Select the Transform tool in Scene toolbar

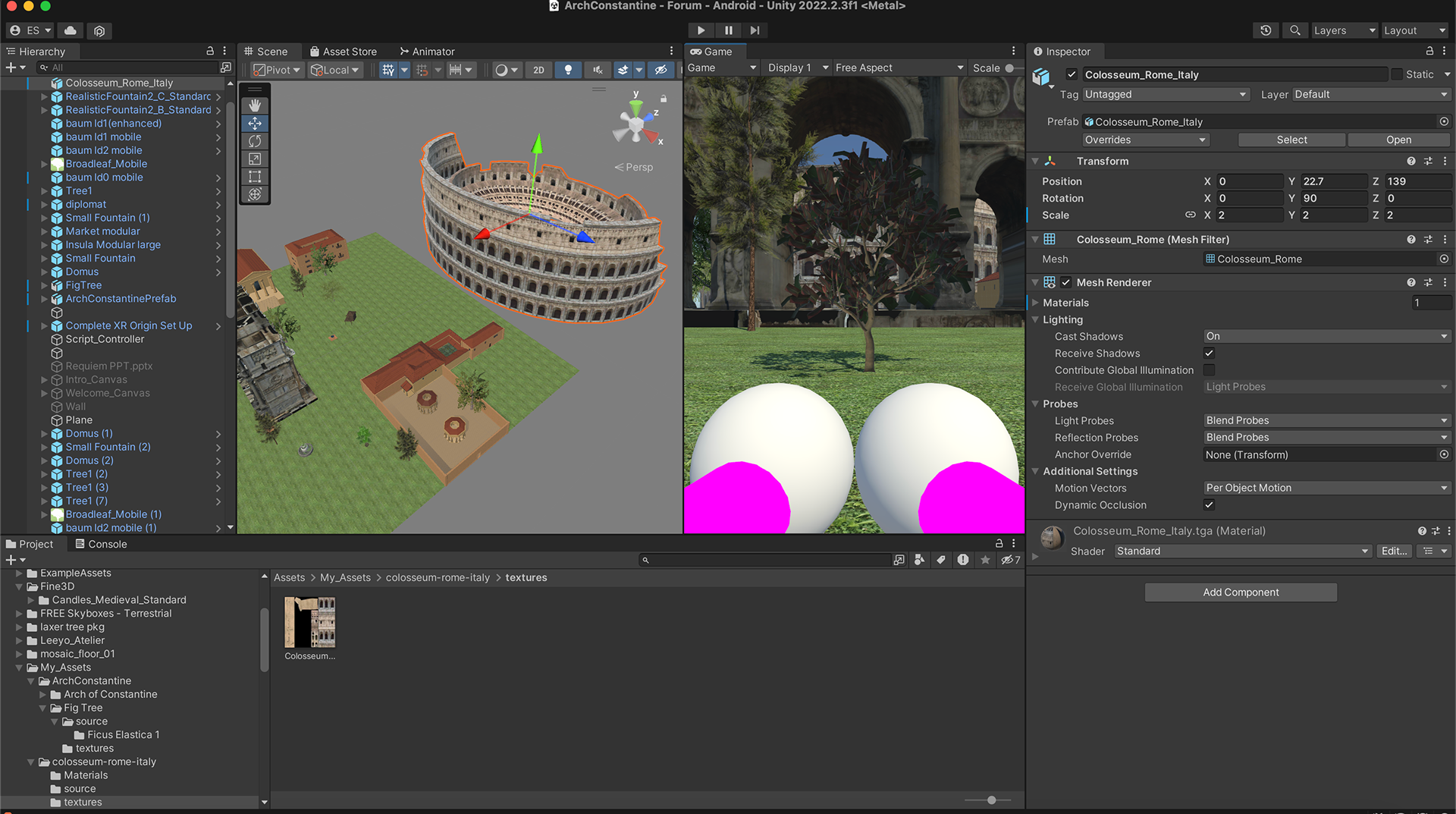255,194
